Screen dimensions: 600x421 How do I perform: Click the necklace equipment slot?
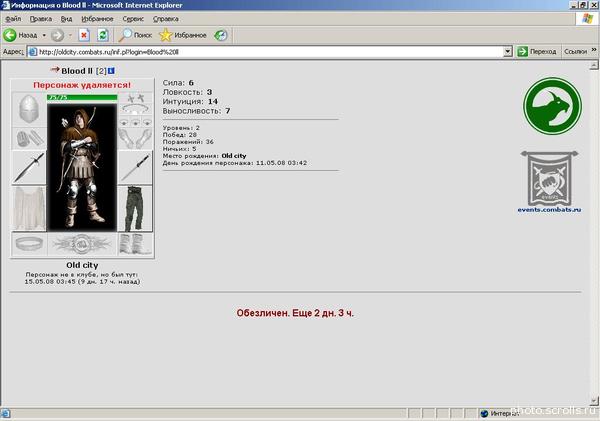[x=135, y=109]
